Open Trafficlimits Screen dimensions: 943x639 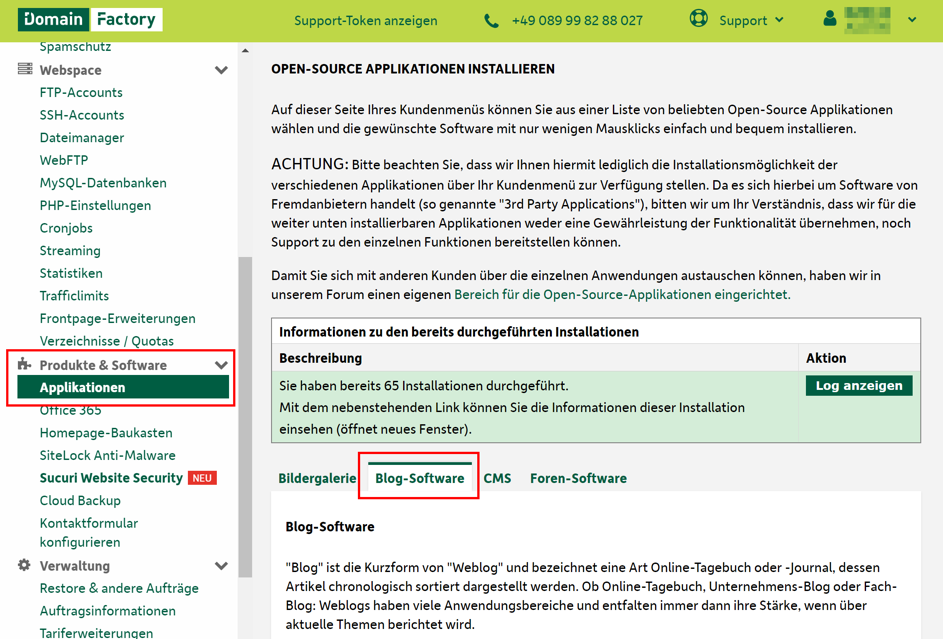74,296
